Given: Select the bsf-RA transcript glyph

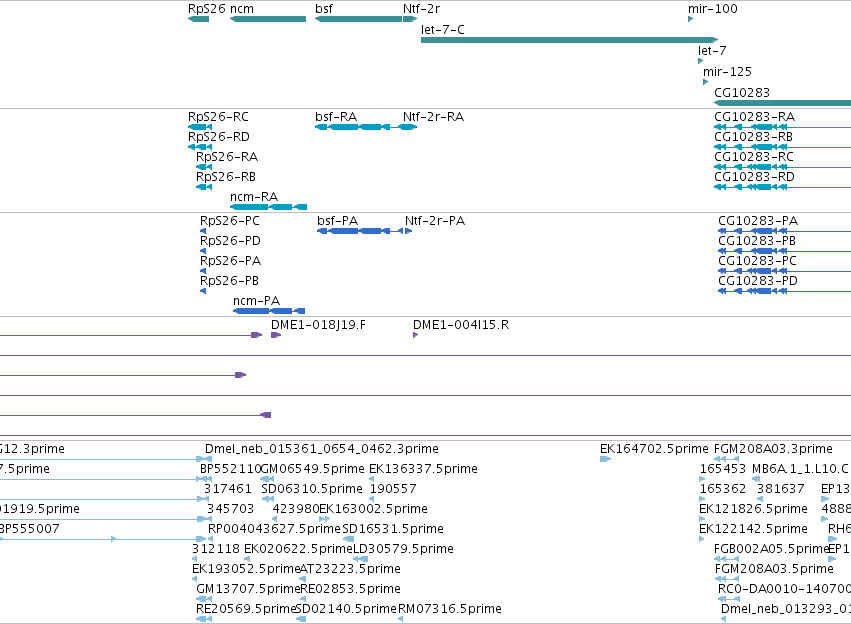Looking at the screenshot, I should [352, 127].
